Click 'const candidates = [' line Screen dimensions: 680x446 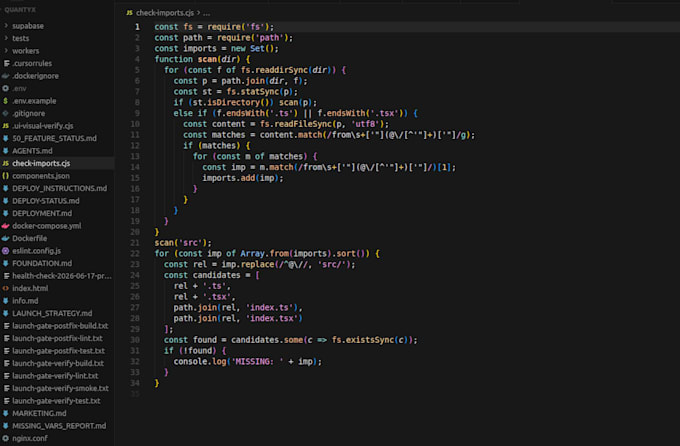[x=212, y=275]
